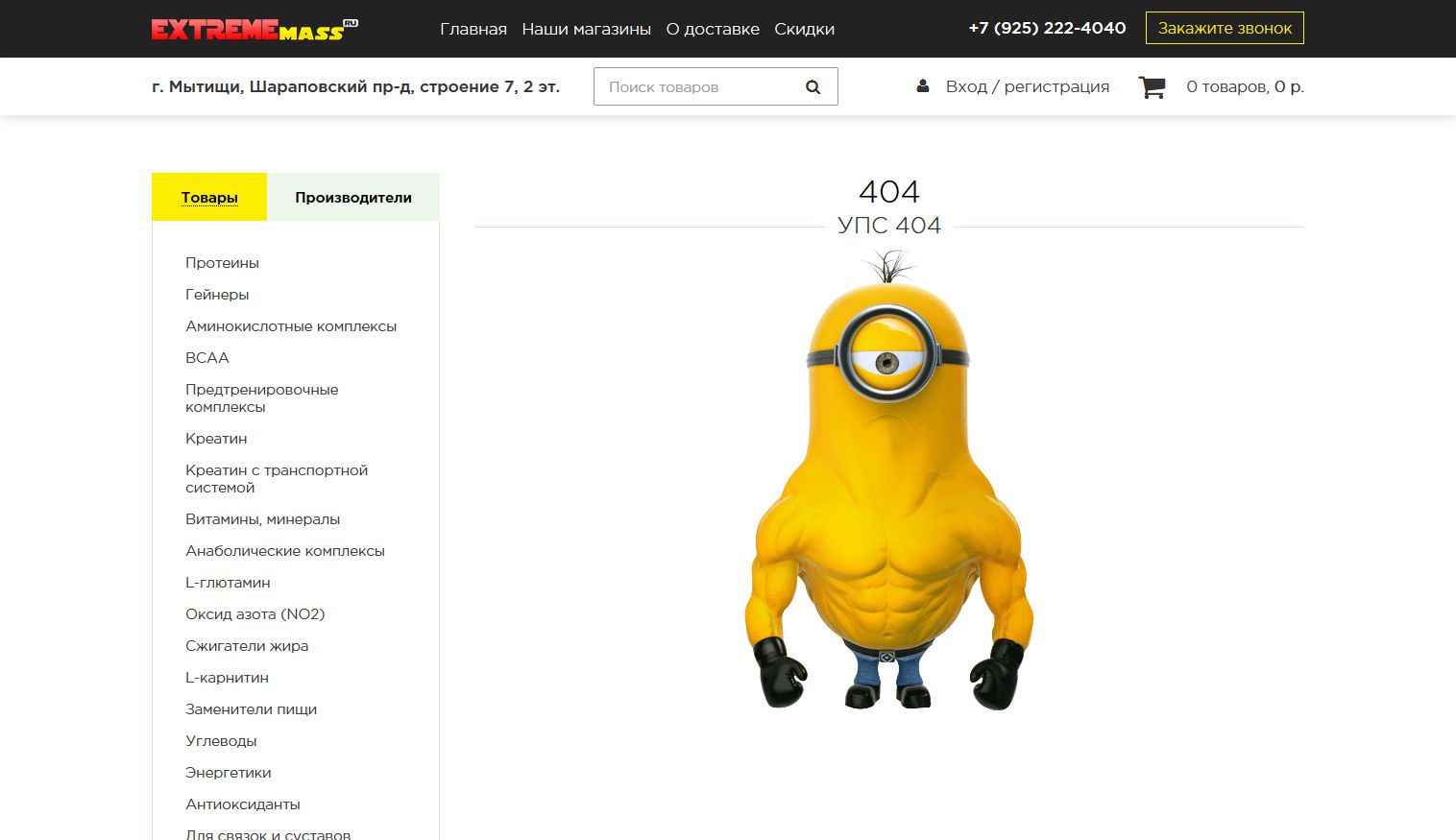Open the Протеины category

tap(222, 262)
